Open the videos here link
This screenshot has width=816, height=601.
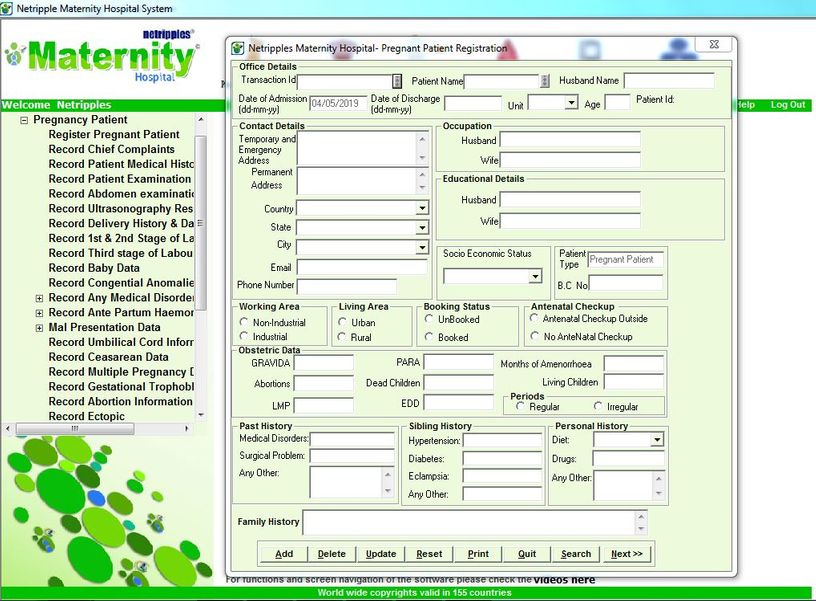pos(564,579)
